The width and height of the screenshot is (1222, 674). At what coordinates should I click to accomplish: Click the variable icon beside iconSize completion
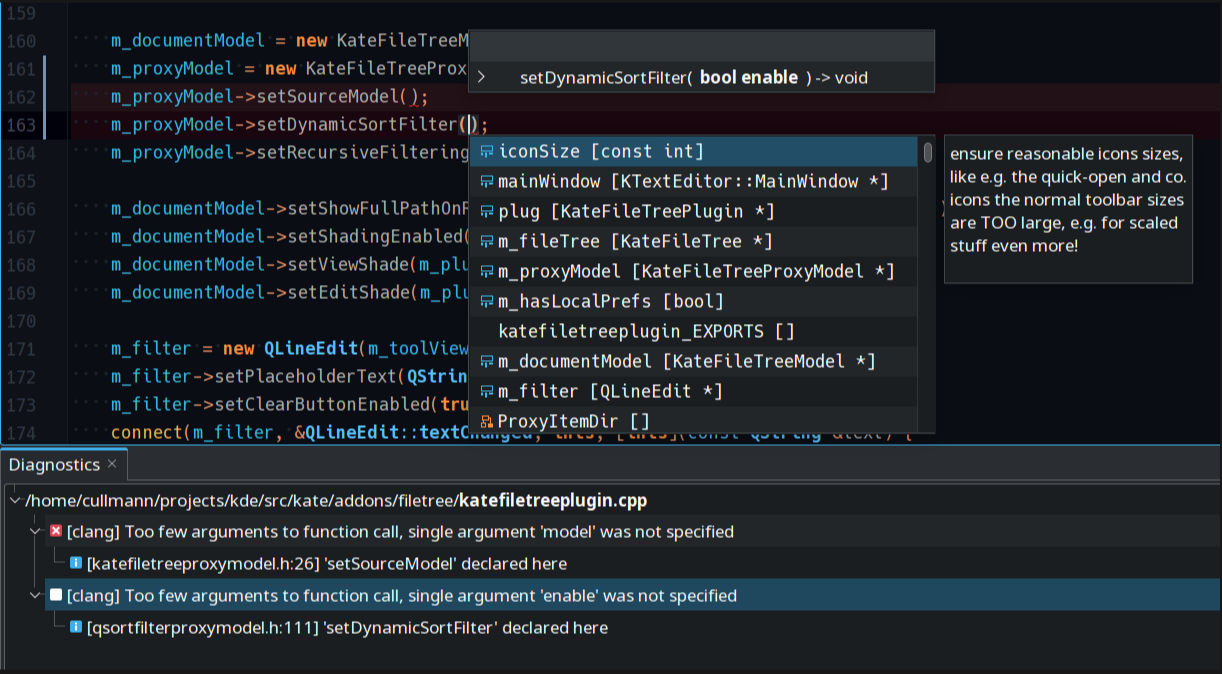486,152
